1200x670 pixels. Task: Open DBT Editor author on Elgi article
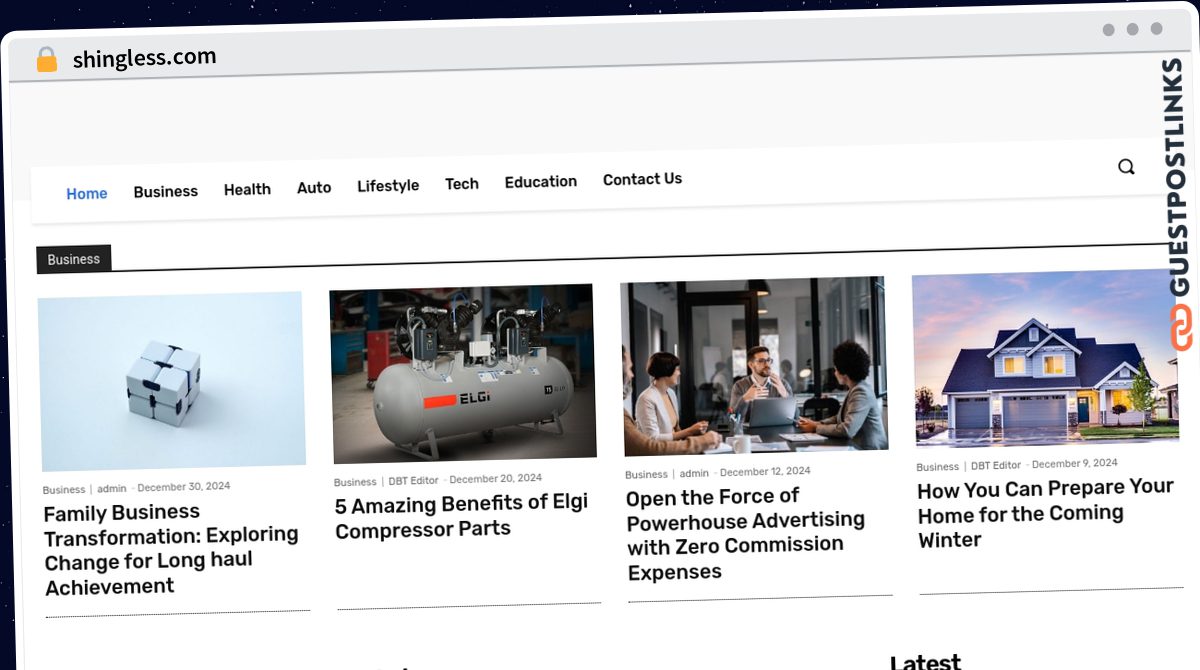coord(414,481)
